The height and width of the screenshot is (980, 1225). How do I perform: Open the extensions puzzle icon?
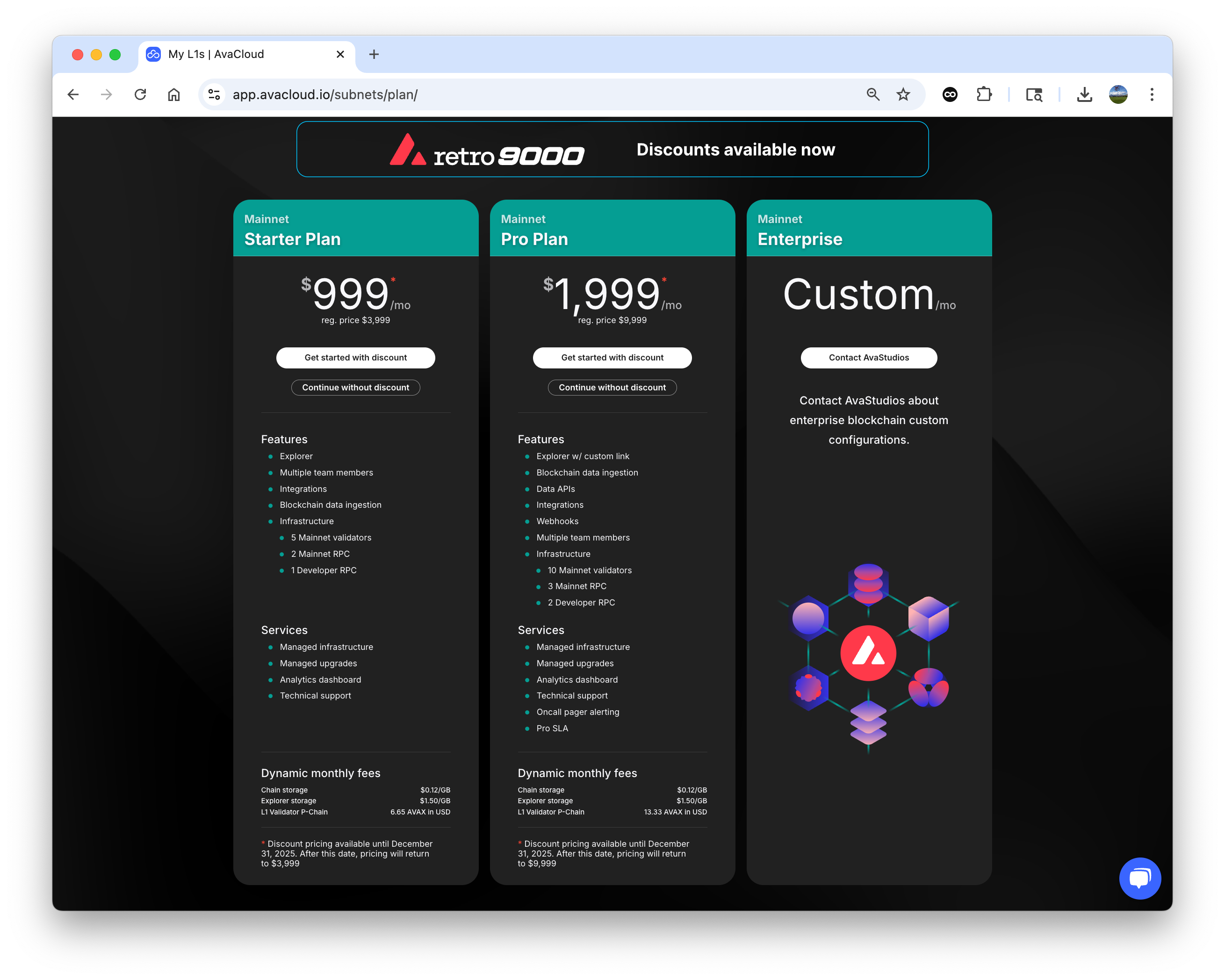pos(984,94)
